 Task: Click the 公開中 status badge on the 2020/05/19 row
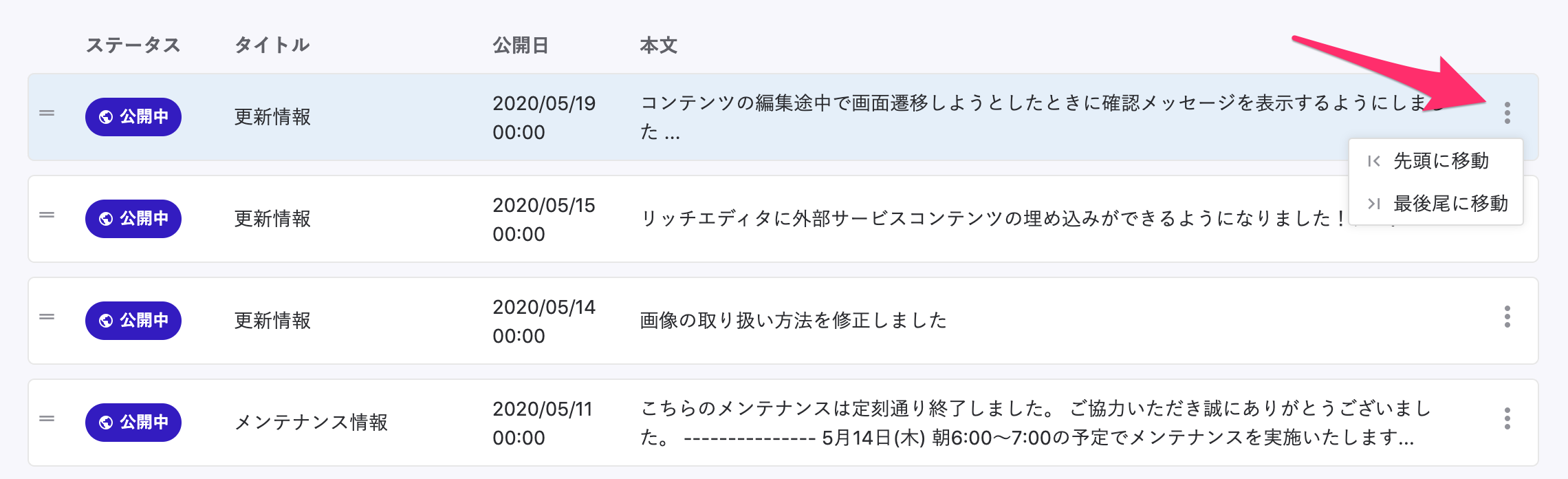(x=133, y=117)
